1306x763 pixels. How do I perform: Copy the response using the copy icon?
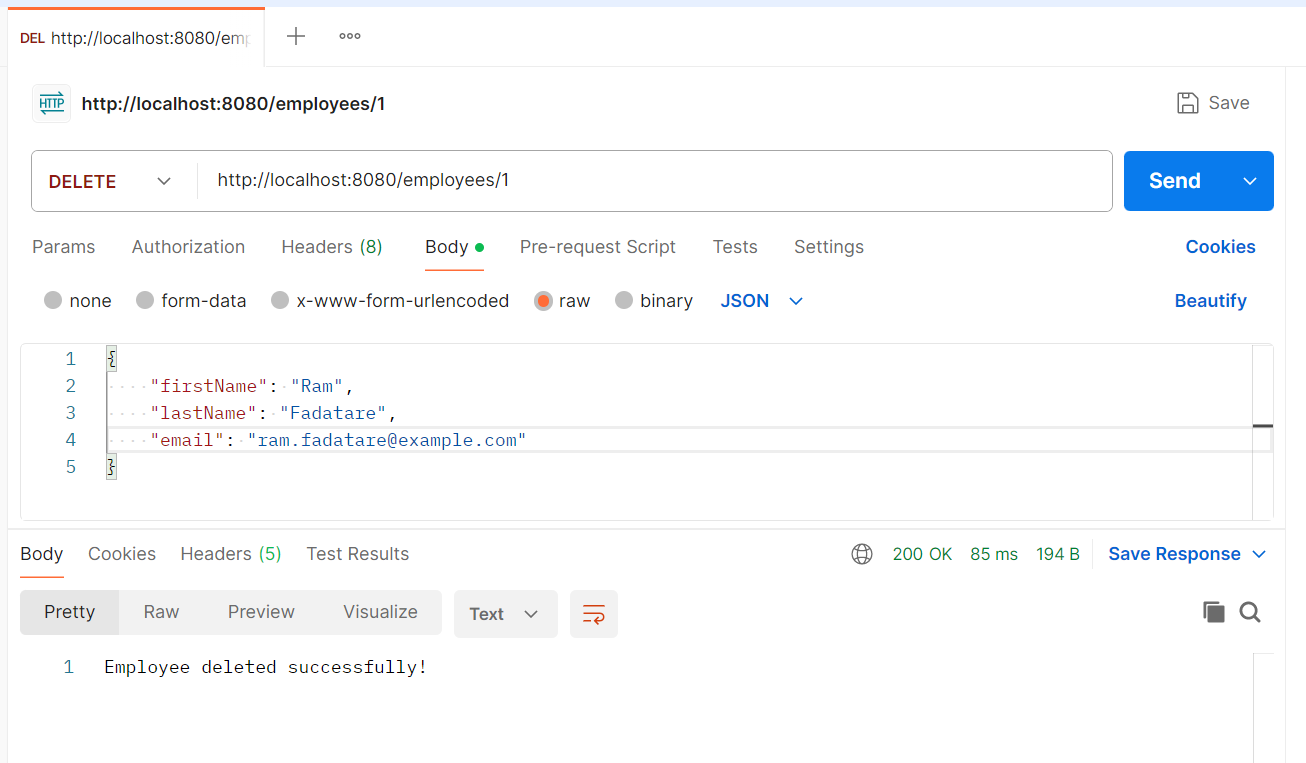click(1214, 611)
